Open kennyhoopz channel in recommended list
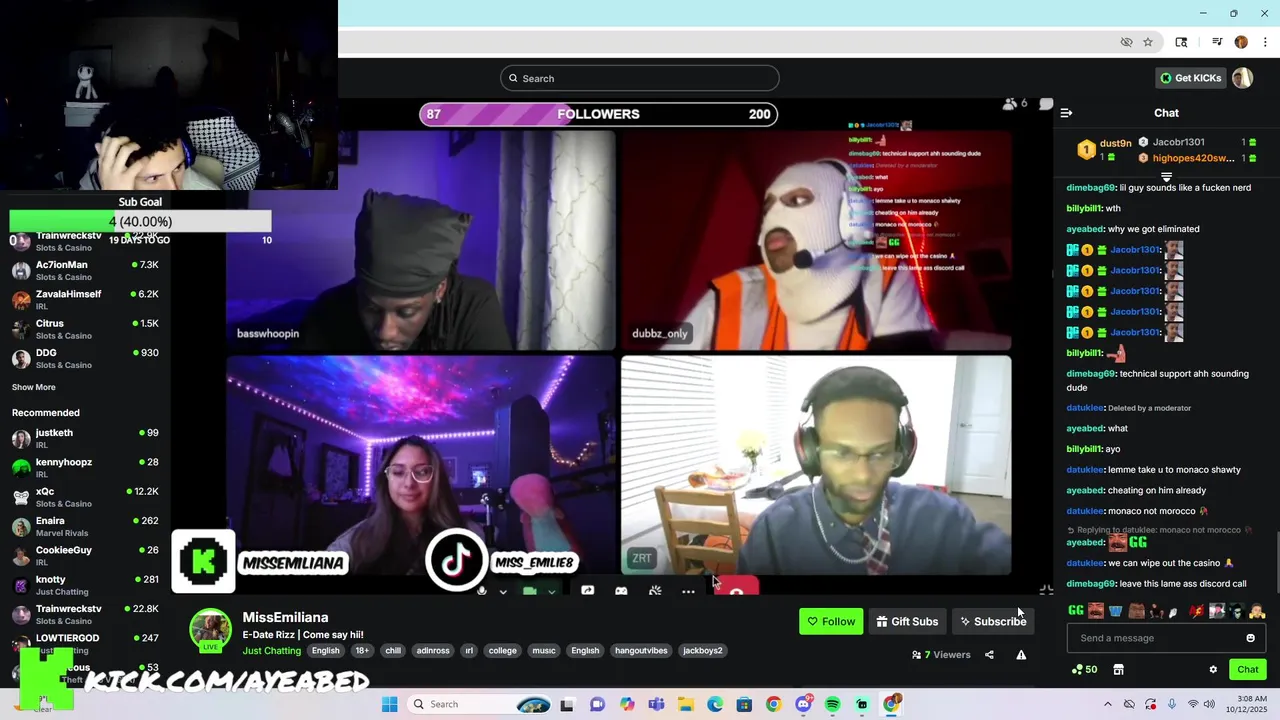 tap(85, 468)
